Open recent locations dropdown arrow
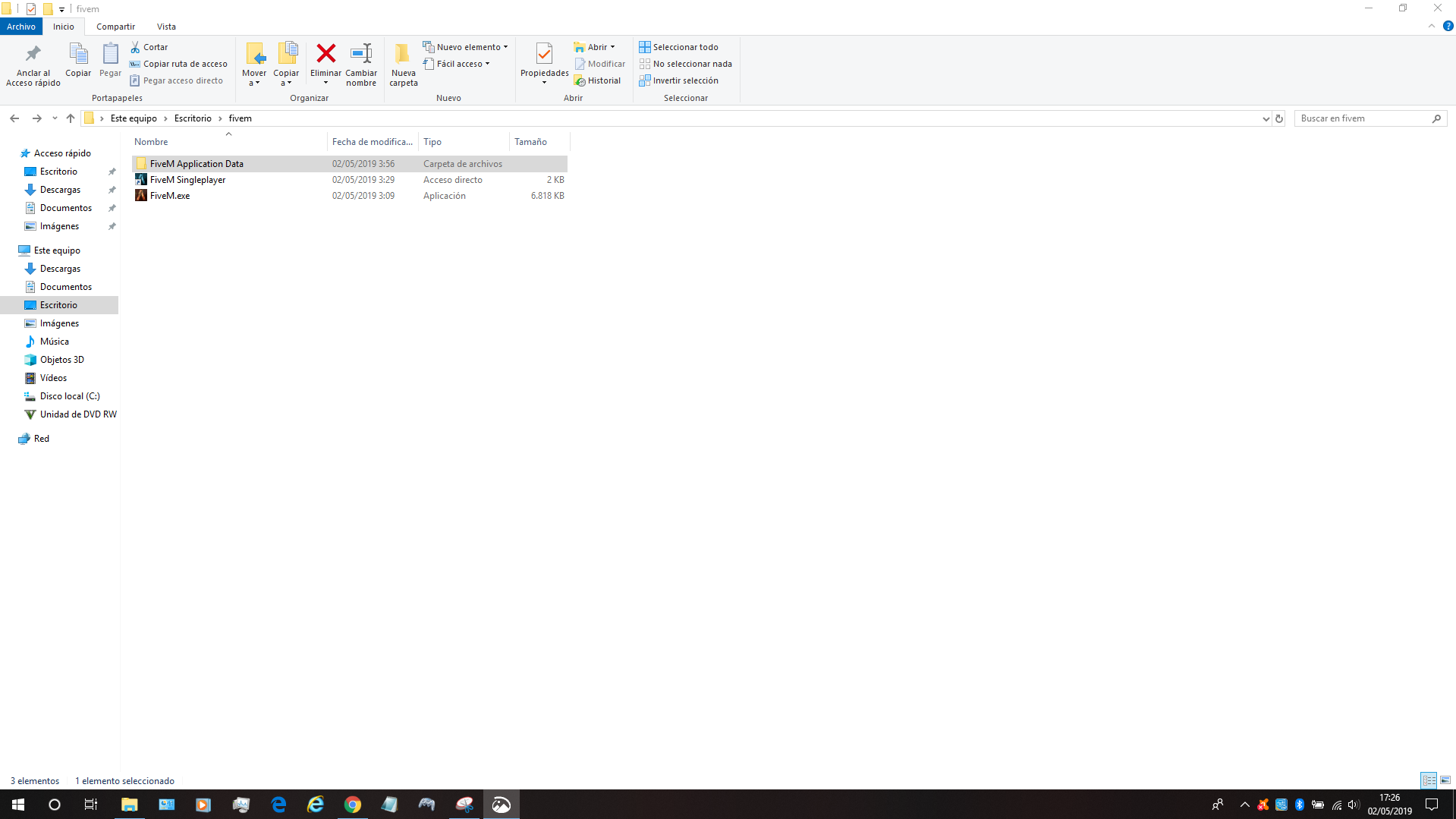 point(55,118)
